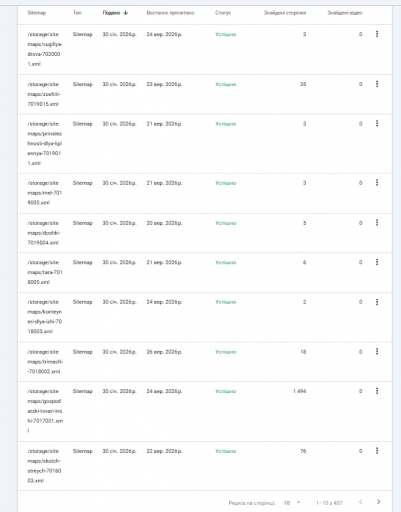Open three-dot menu for tara-7018005 sitemap
The image size is (401, 512).
[377, 262]
